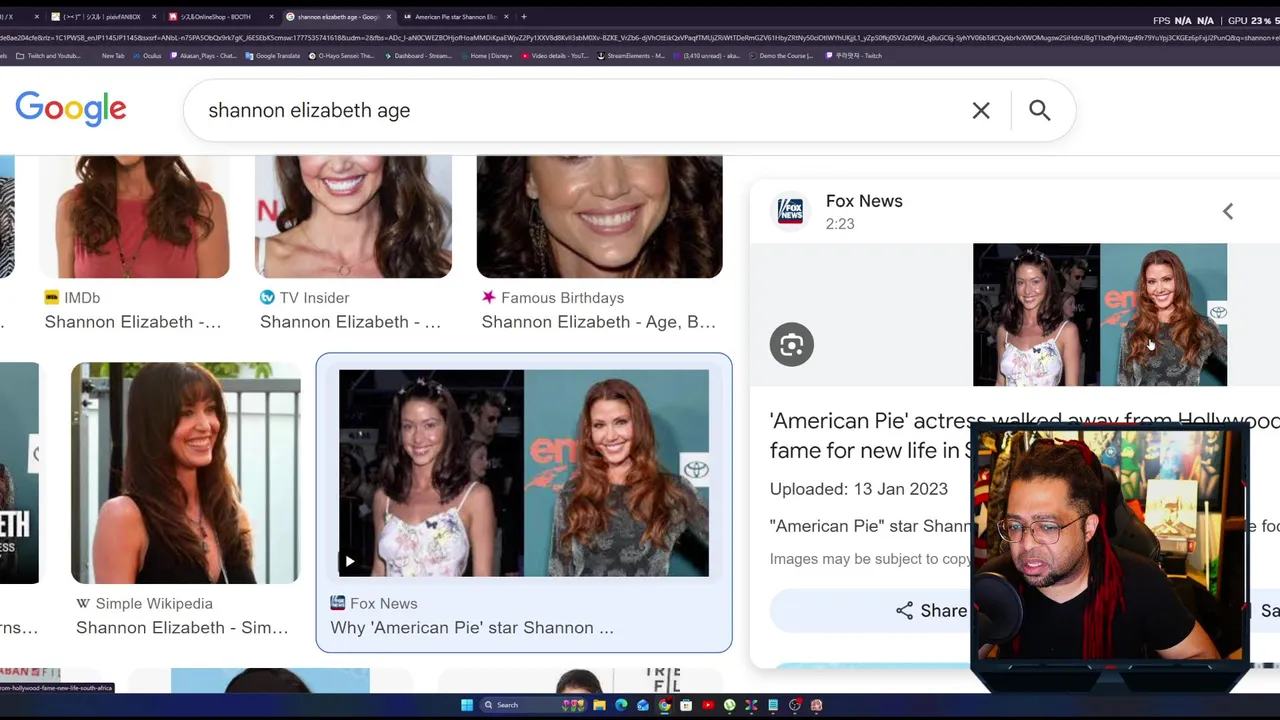The image size is (1280, 720).
Task: Open a new browser tab with plus
Action: point(524,17)
